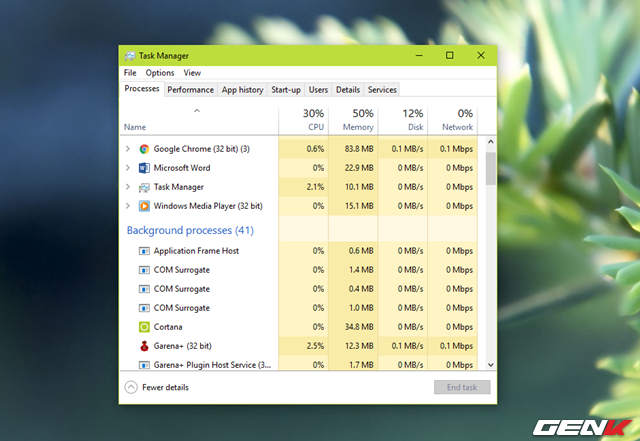Open the Options menu
The image size is (640, 441).
click(x=160, y=73)
